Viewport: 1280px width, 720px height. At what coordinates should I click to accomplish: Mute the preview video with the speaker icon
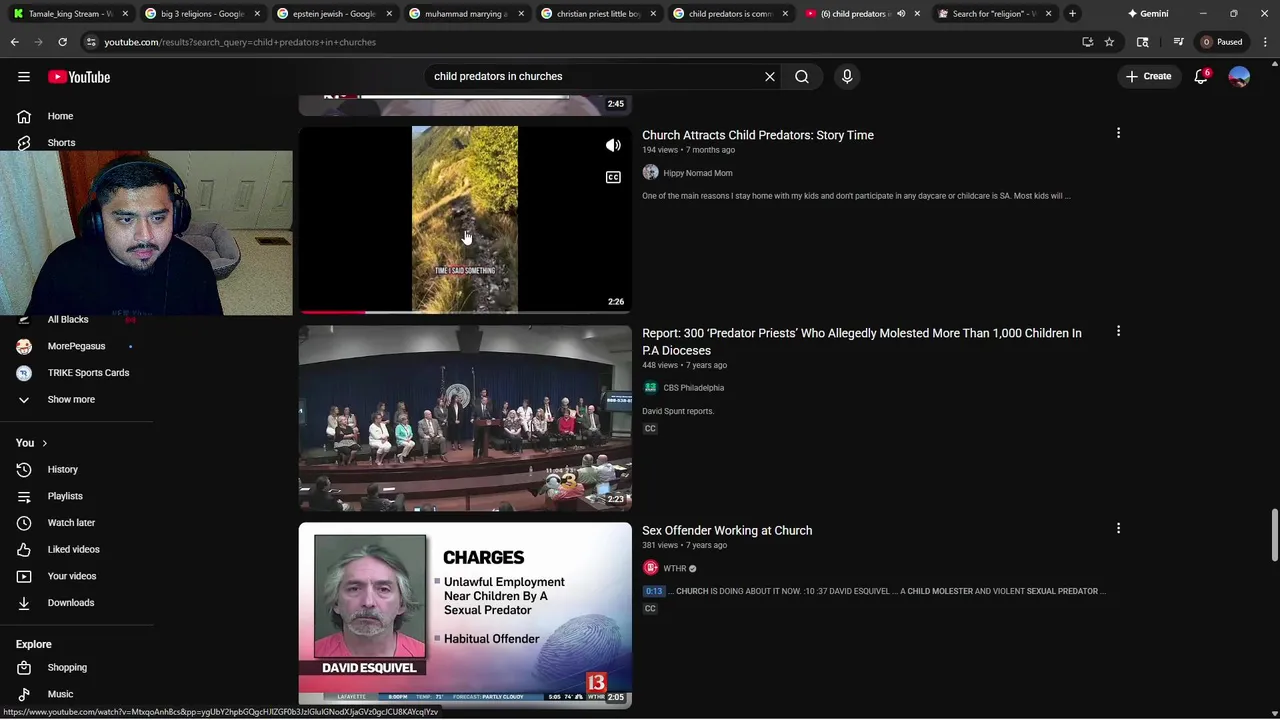pos(613,145)
